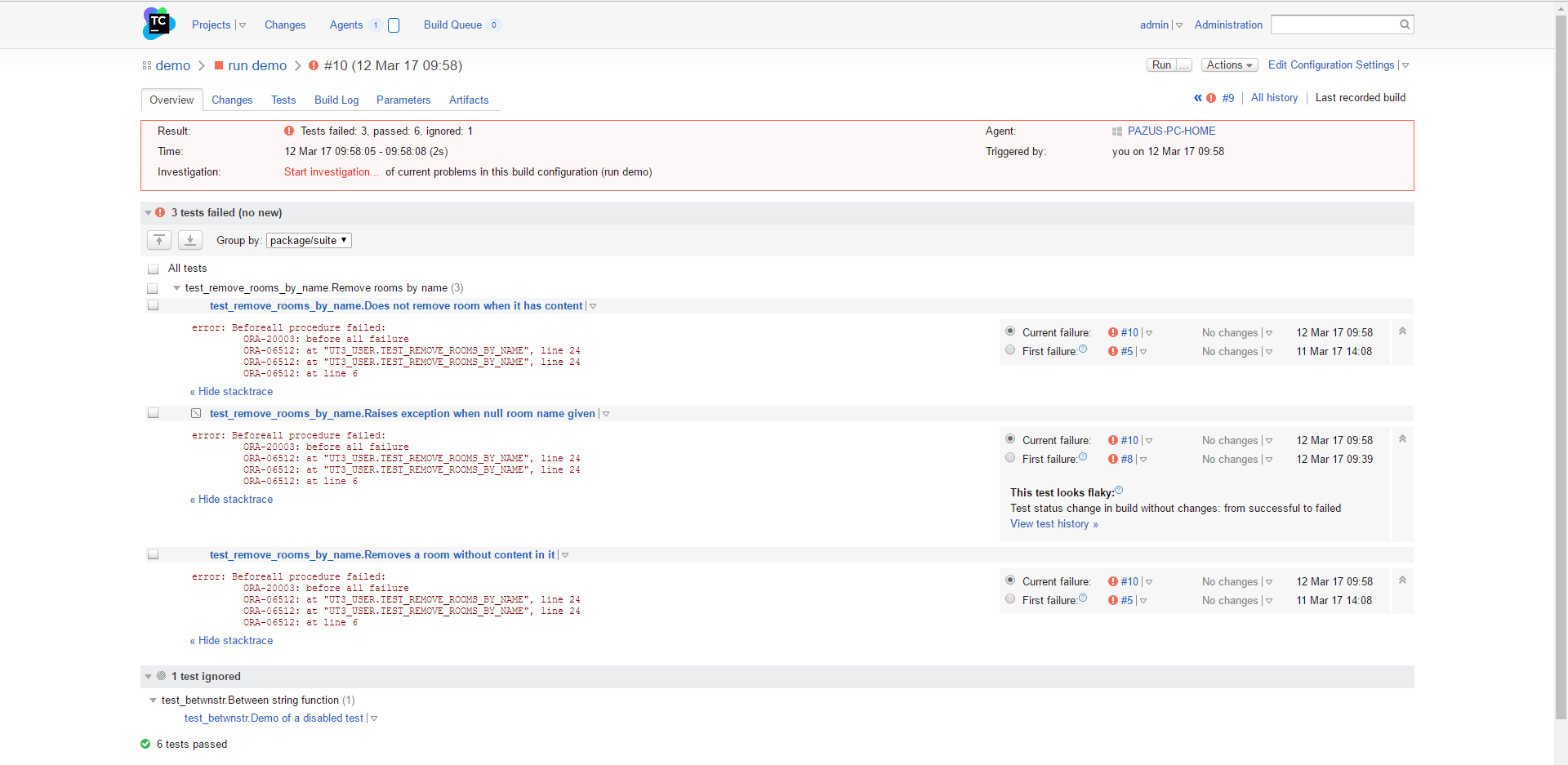
Task: Click the scroll-up chevron beside the first failure
Action: [x=1402, y=331]
